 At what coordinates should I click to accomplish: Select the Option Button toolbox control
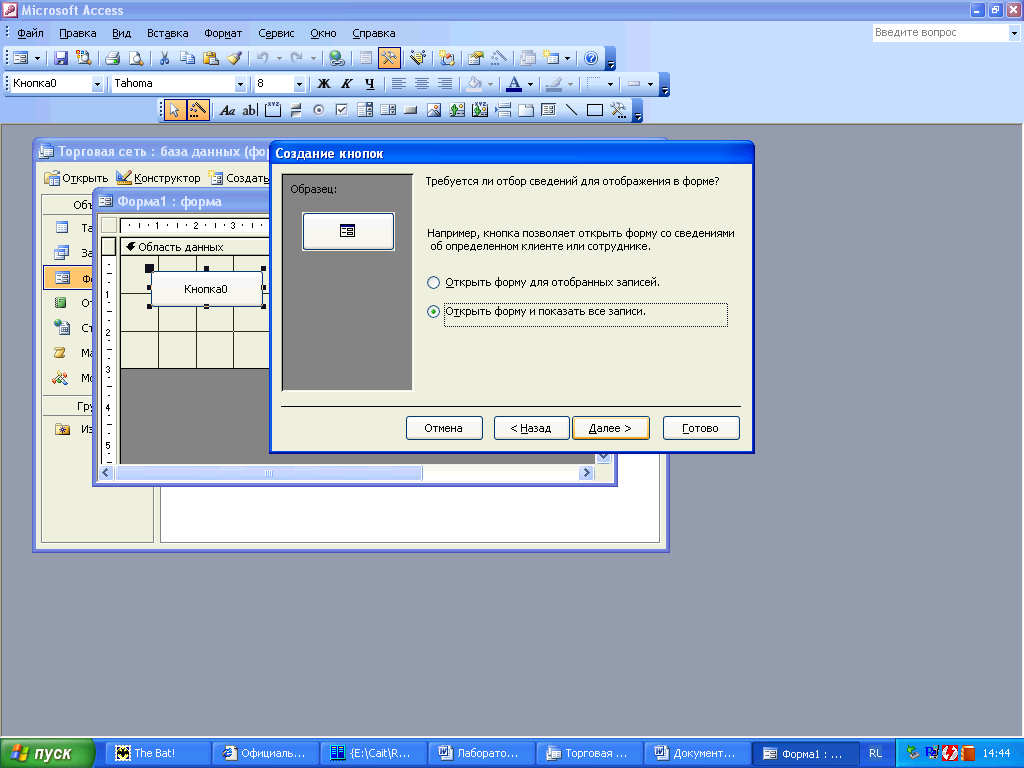(319, 110)
